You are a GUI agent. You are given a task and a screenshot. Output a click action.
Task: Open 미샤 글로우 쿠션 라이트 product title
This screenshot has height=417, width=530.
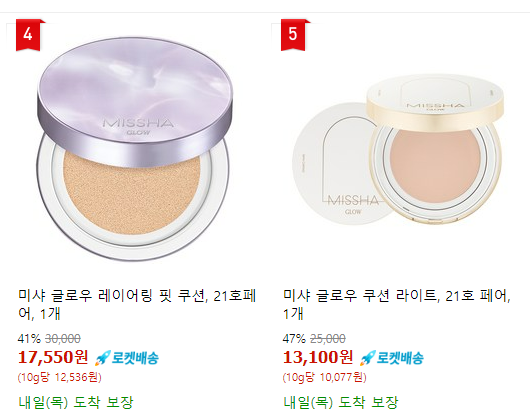click(397, 304)
